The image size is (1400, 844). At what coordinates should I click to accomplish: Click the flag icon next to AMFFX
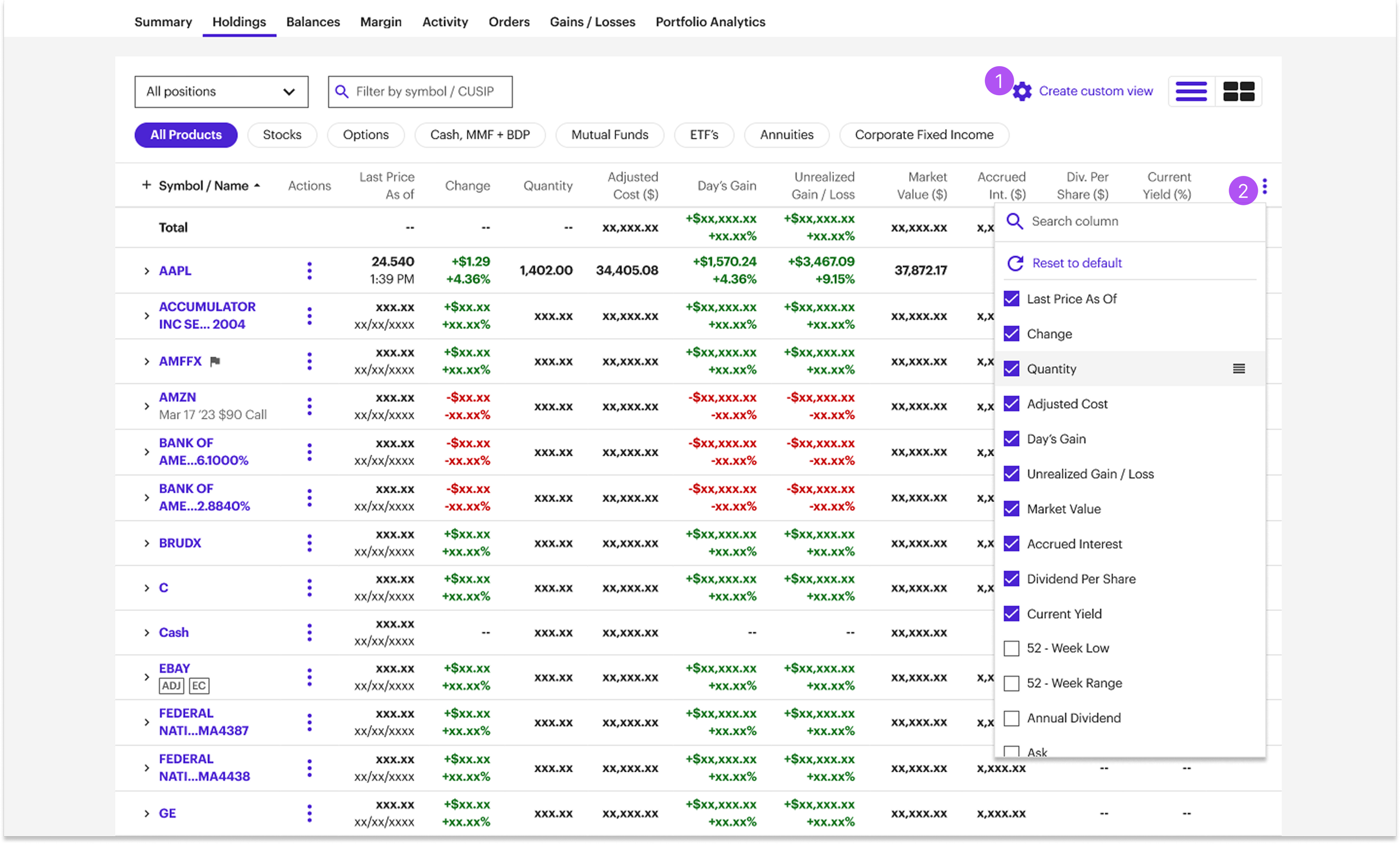click(x=215, y=361)
